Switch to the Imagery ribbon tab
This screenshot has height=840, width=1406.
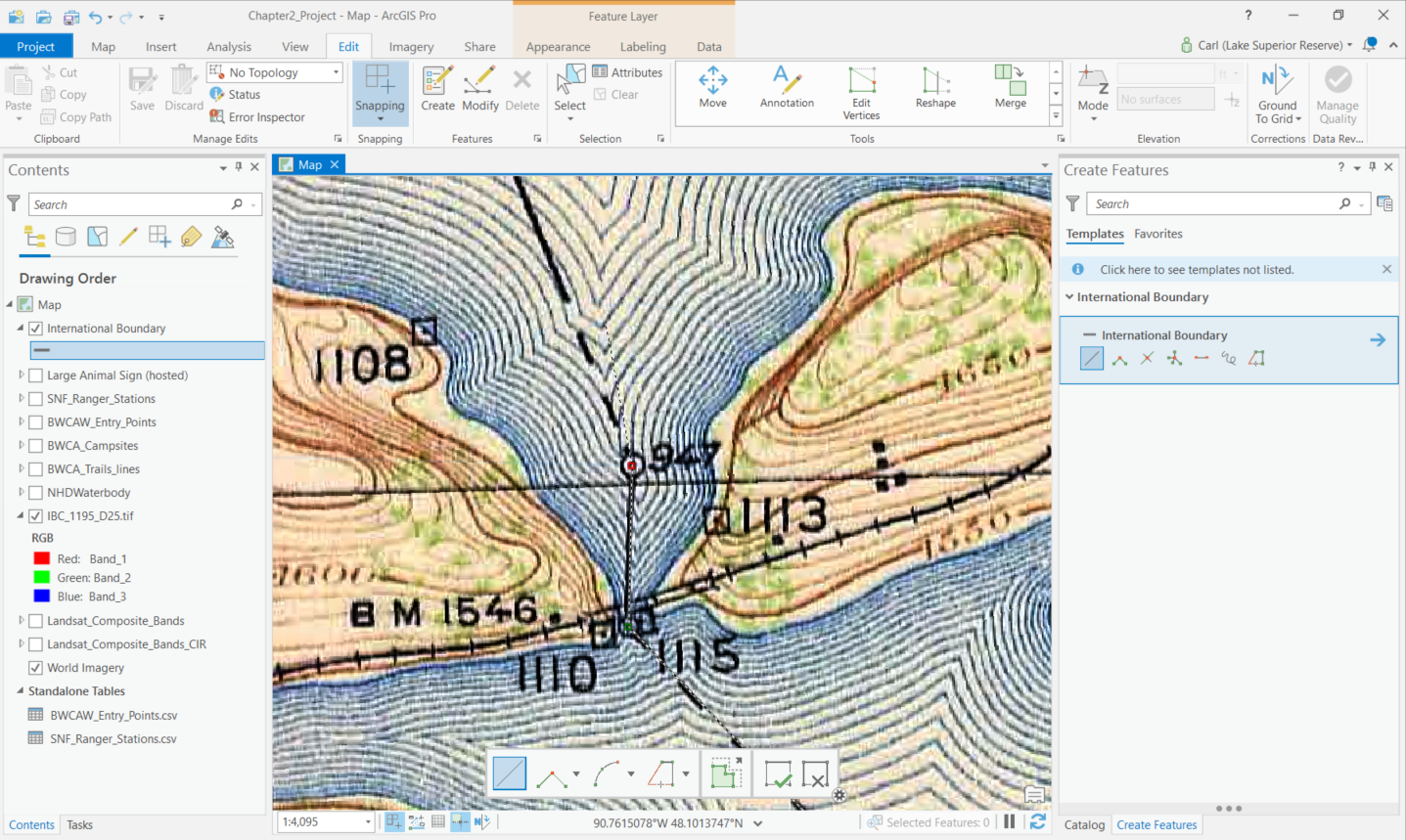click(x=411, y=46)
